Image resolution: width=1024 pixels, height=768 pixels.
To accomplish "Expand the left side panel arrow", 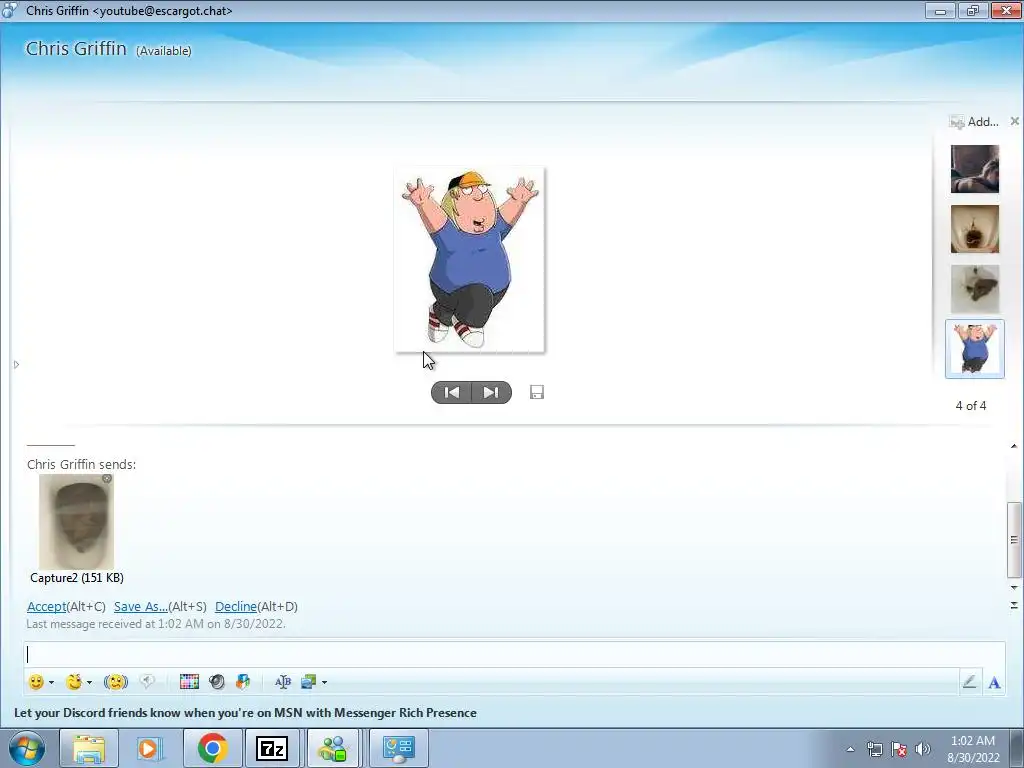I will tap(16, 364).
